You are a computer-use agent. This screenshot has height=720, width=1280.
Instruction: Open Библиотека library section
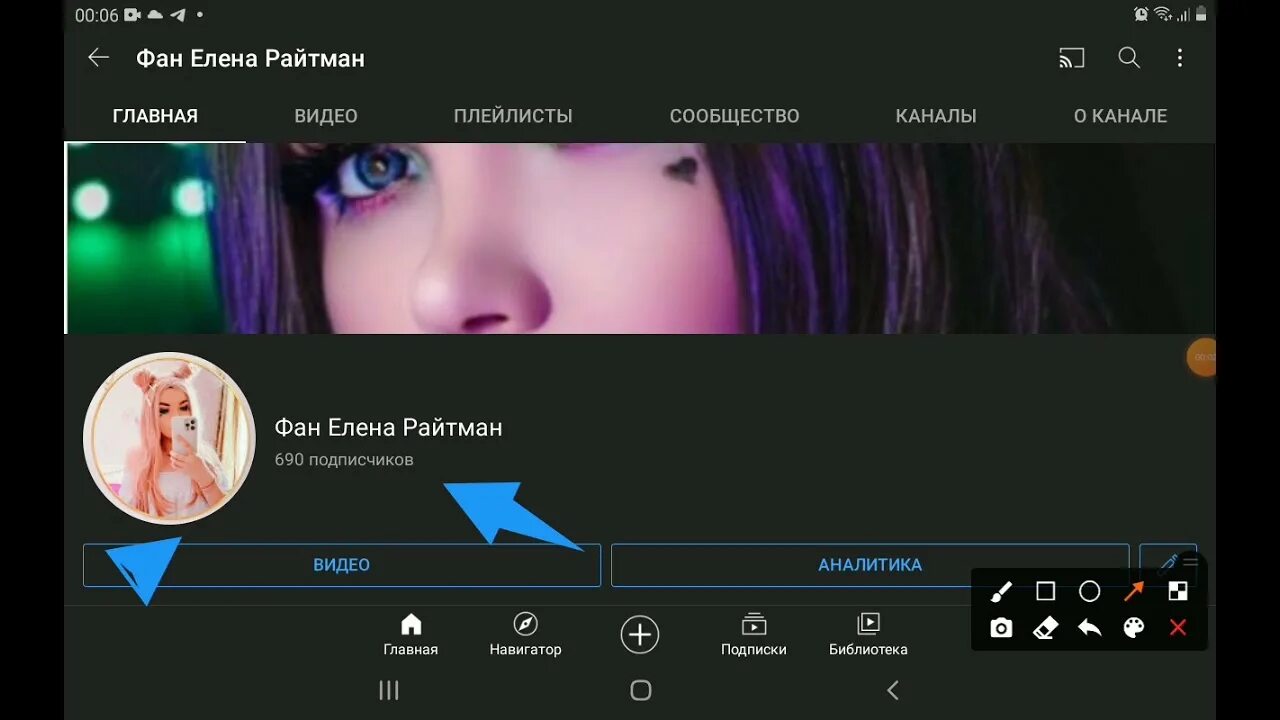868,635
